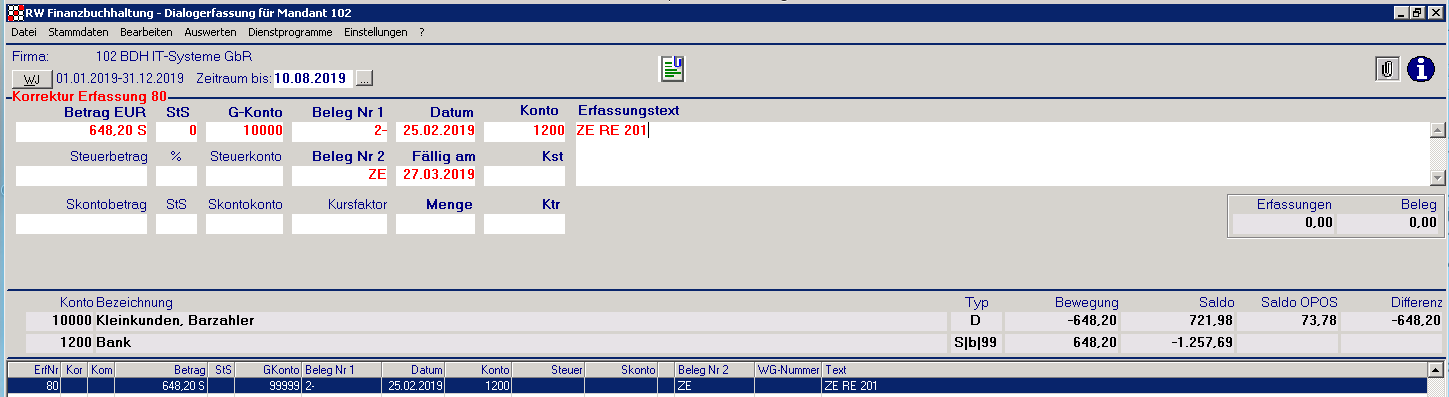
Task: Click the Fällig am field 27.03.2019
Action: 435,176
